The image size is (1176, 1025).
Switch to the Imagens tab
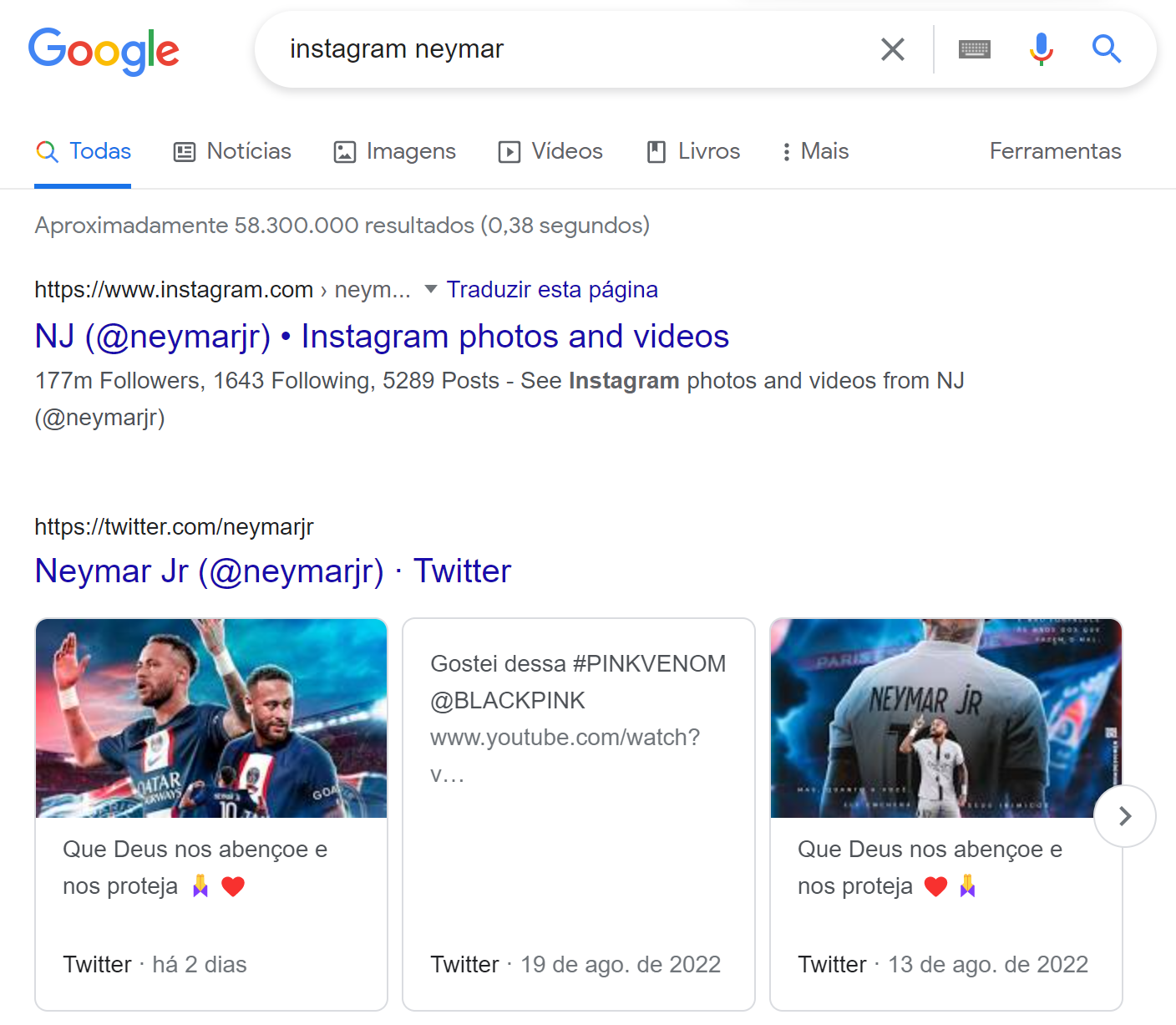coord(394,151)
